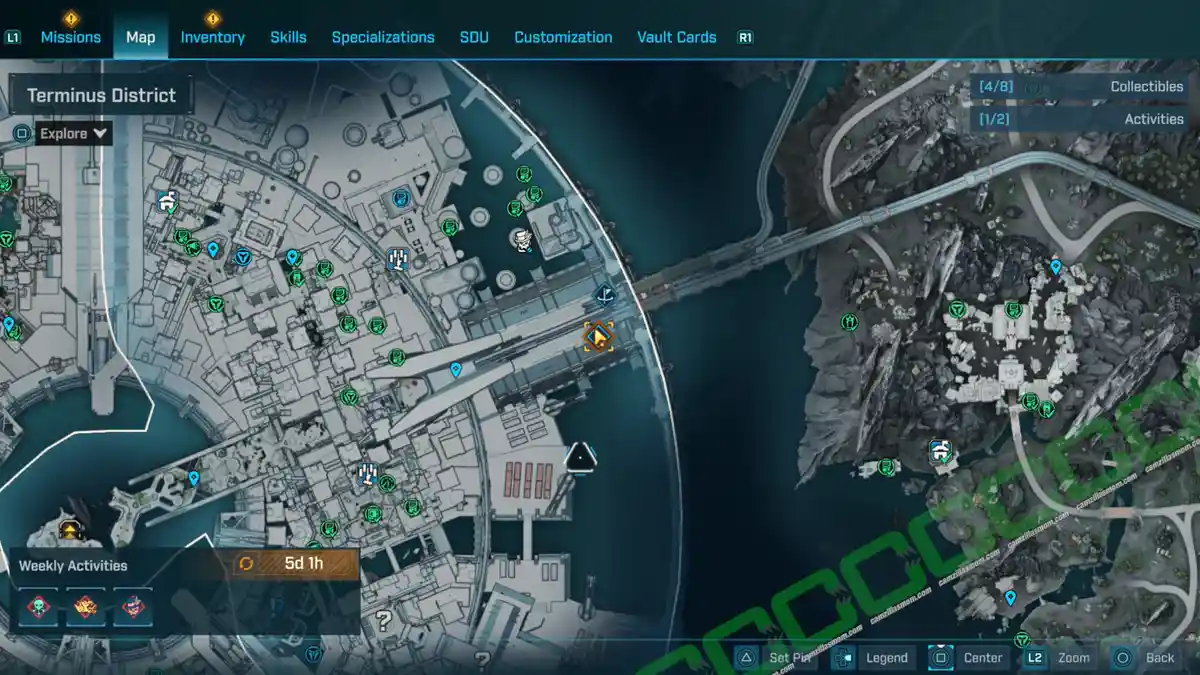Click the orange player location marker

tap(598, 337)
